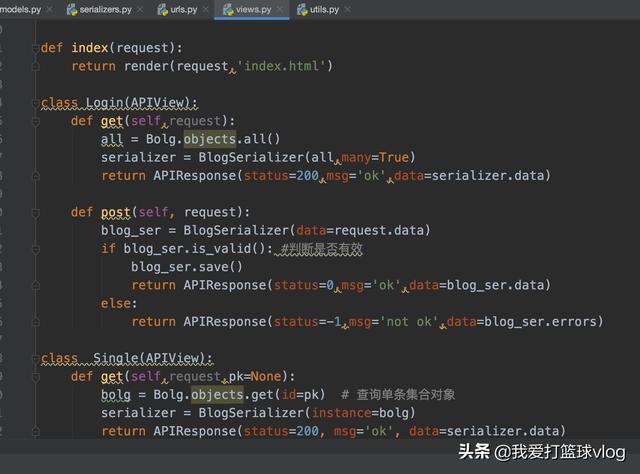Click fold end marker at status=-1 return line

point(36,322)
